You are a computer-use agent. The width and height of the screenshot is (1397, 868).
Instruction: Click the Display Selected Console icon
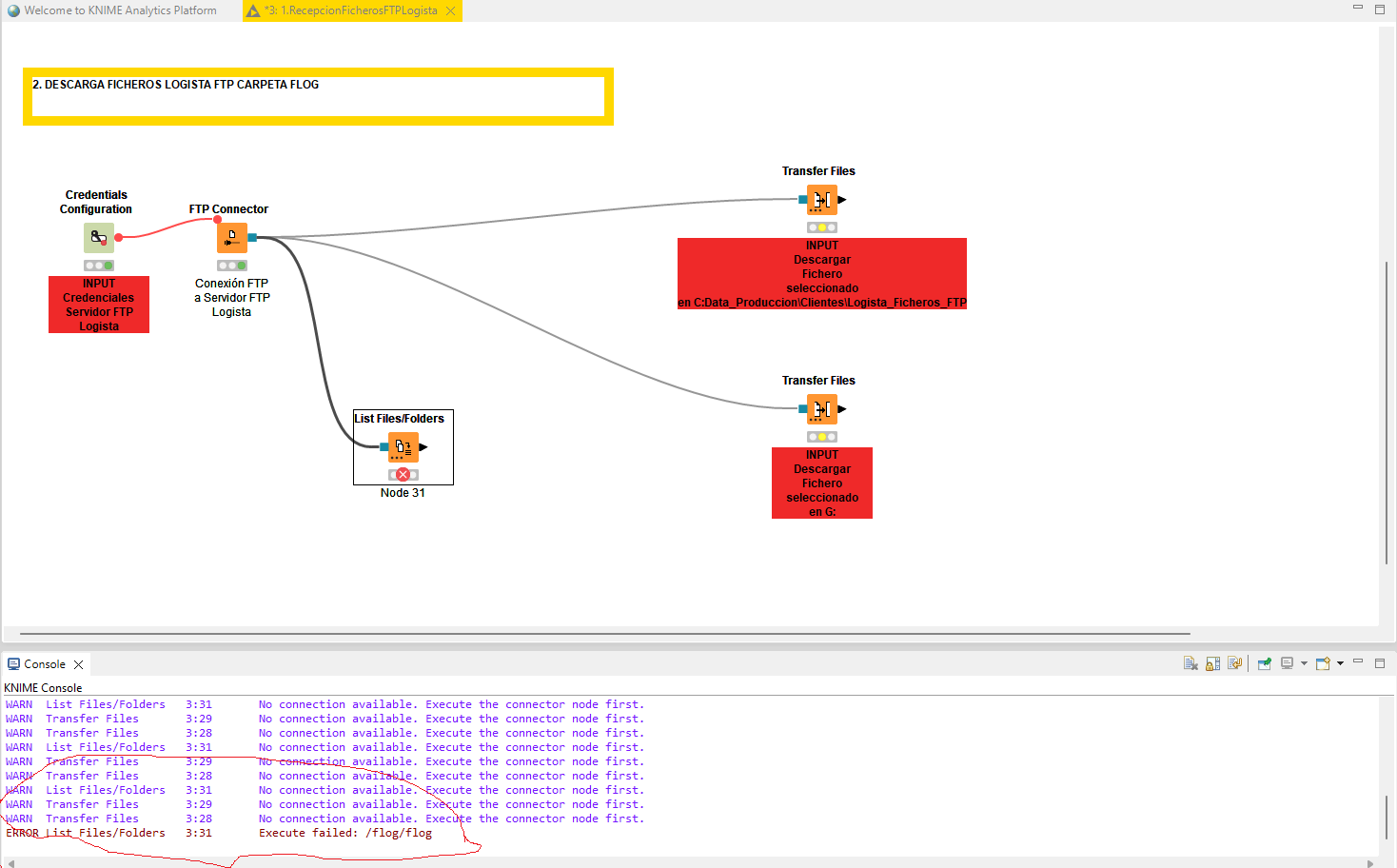point(1288,663)
